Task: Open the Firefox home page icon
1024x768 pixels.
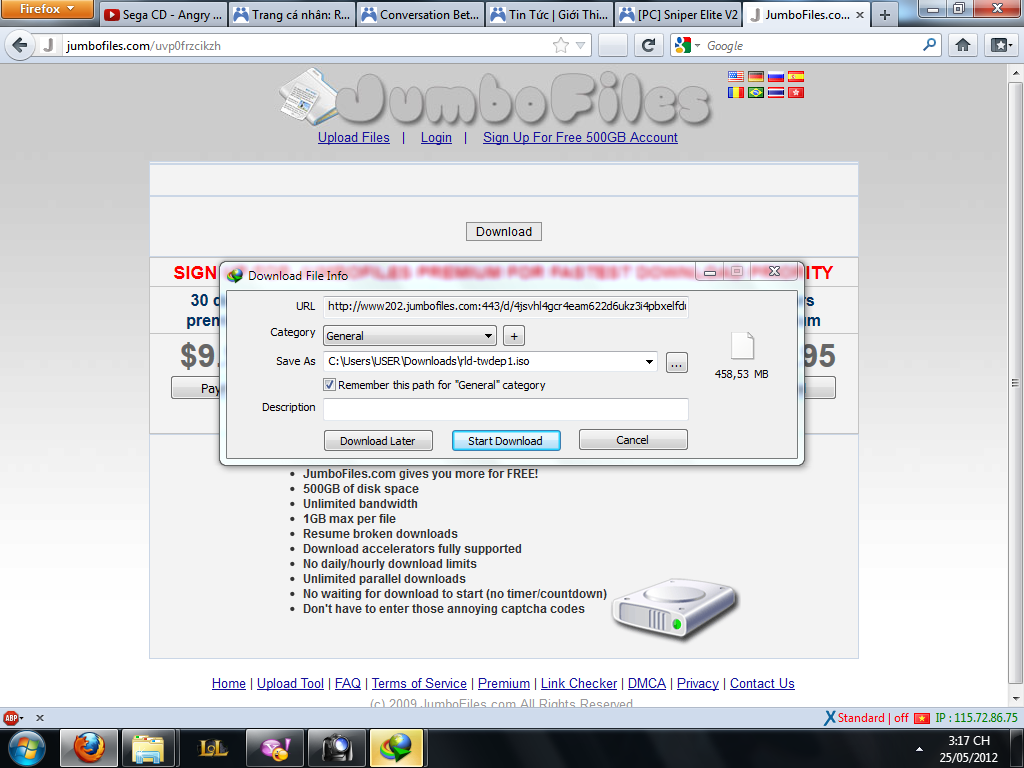Action: click(963, 45)
